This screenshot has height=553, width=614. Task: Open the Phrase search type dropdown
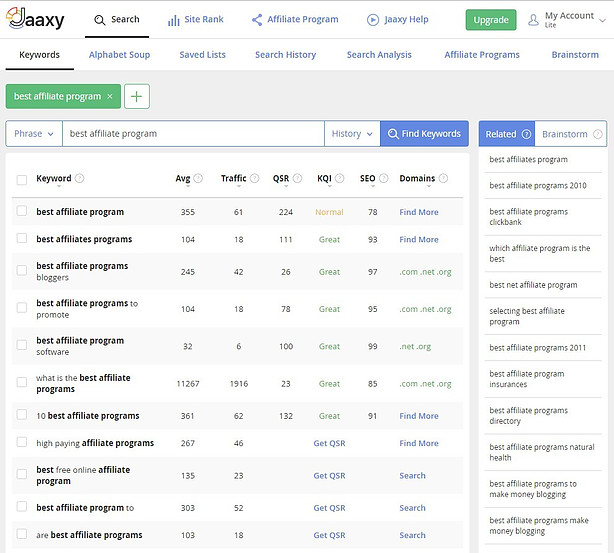tap(34, 134)
